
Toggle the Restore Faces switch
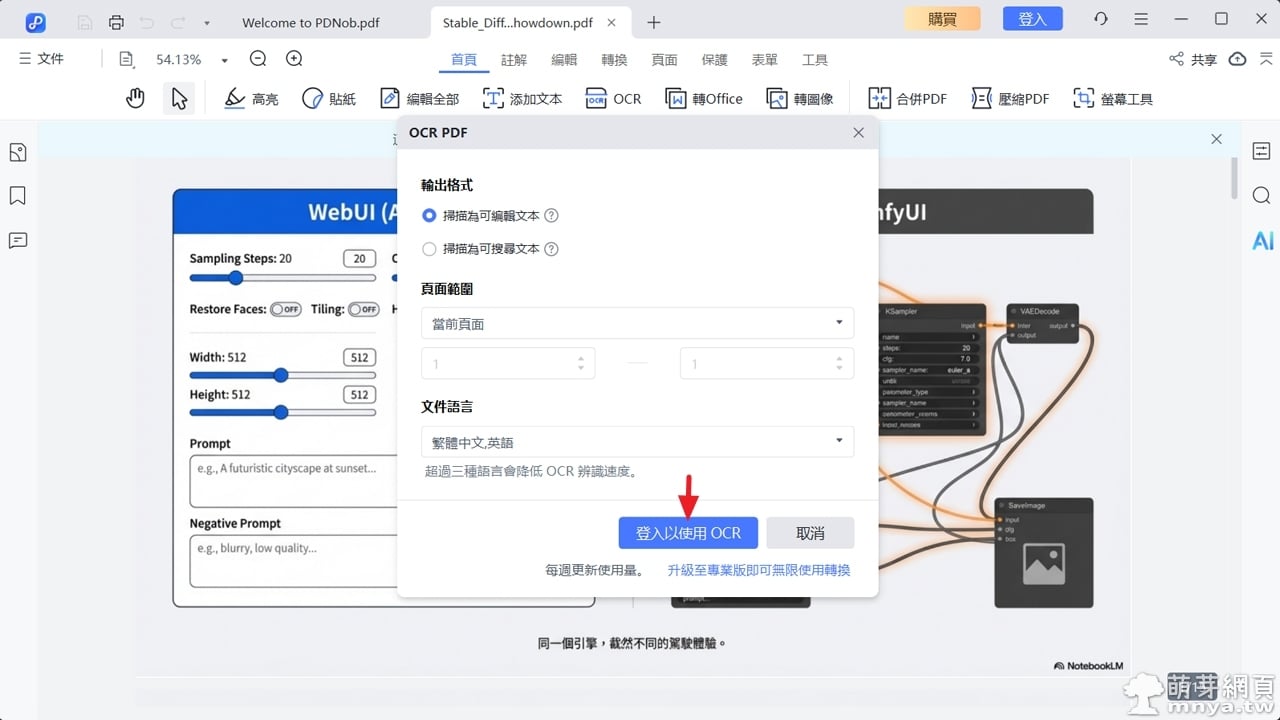point(286,310)
